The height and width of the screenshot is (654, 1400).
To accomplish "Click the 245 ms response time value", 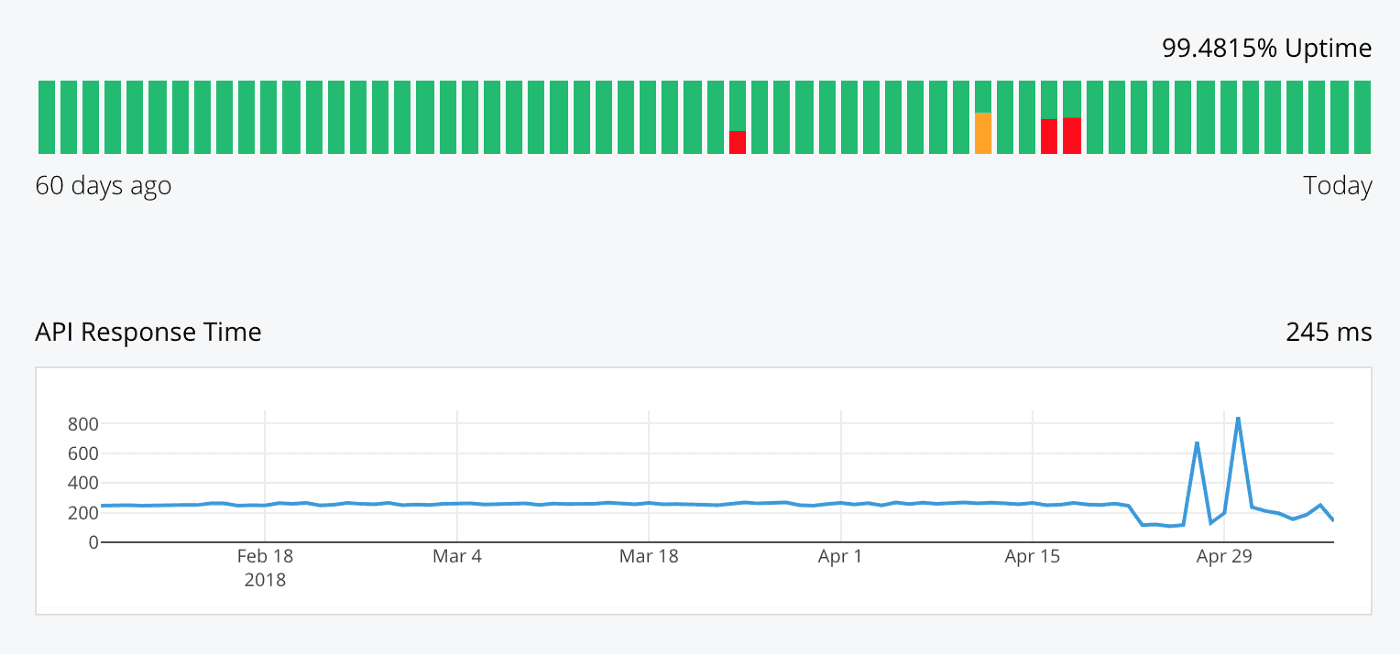I will [x=1328, y=331].
